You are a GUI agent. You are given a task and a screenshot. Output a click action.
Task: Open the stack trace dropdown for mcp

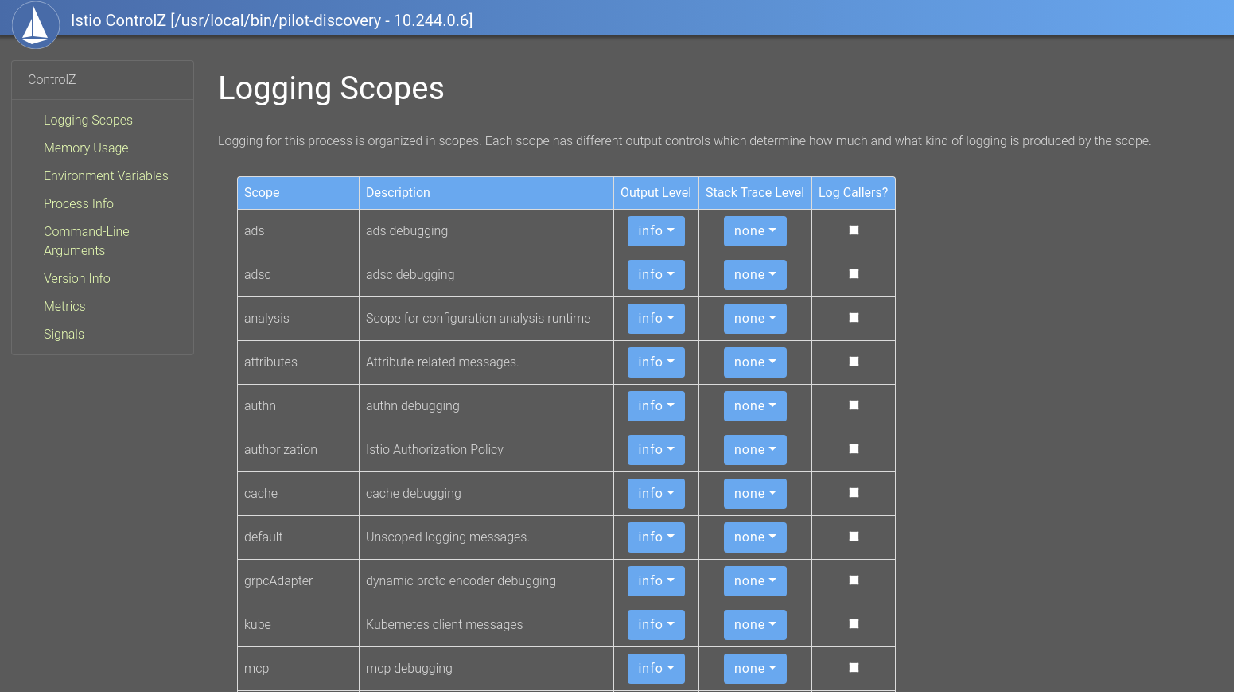coord(755,668)
